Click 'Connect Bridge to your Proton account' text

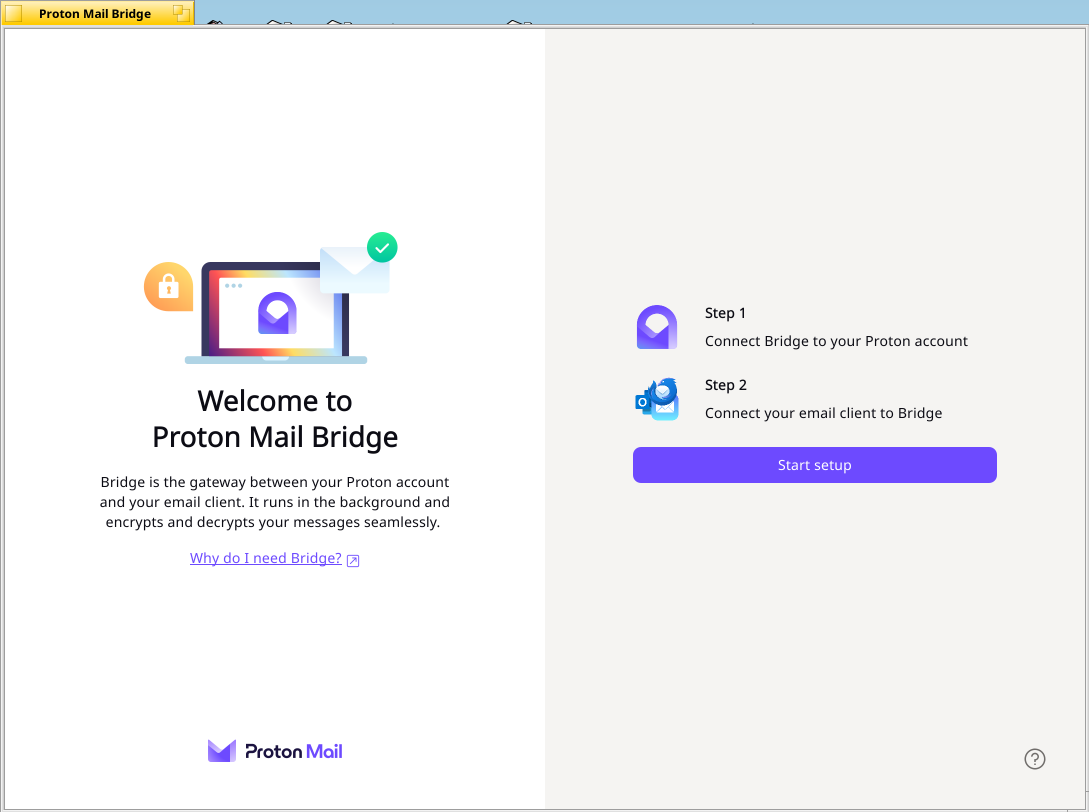coord(836,341)
